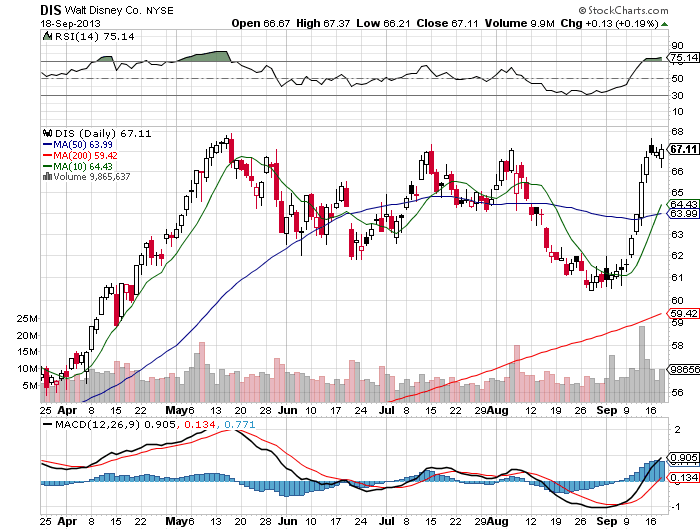The width and height of the screenshot is (700, 530).
Task: Click the Volume 9,865,637 legend entry
Action: pyautogui.click(x=92, y=177)
